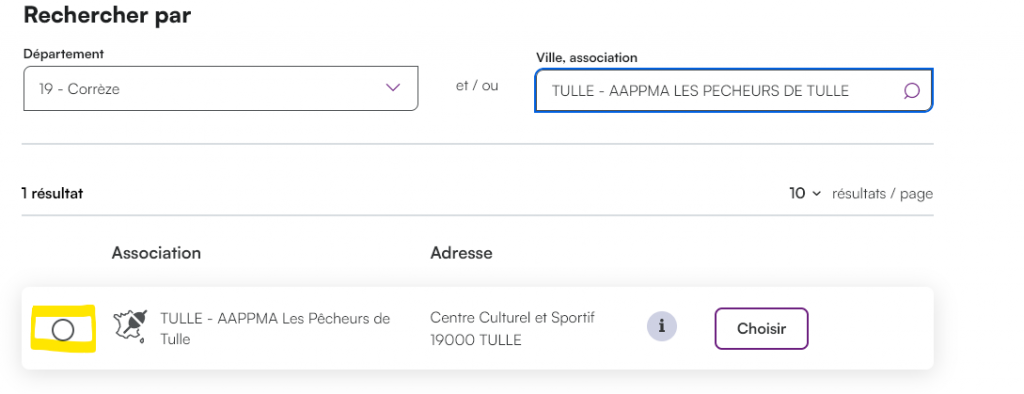Click the small chevron next to 10
Image resolution: width=1024 pixels, height=394 pixels.
(x=816, y=194)
